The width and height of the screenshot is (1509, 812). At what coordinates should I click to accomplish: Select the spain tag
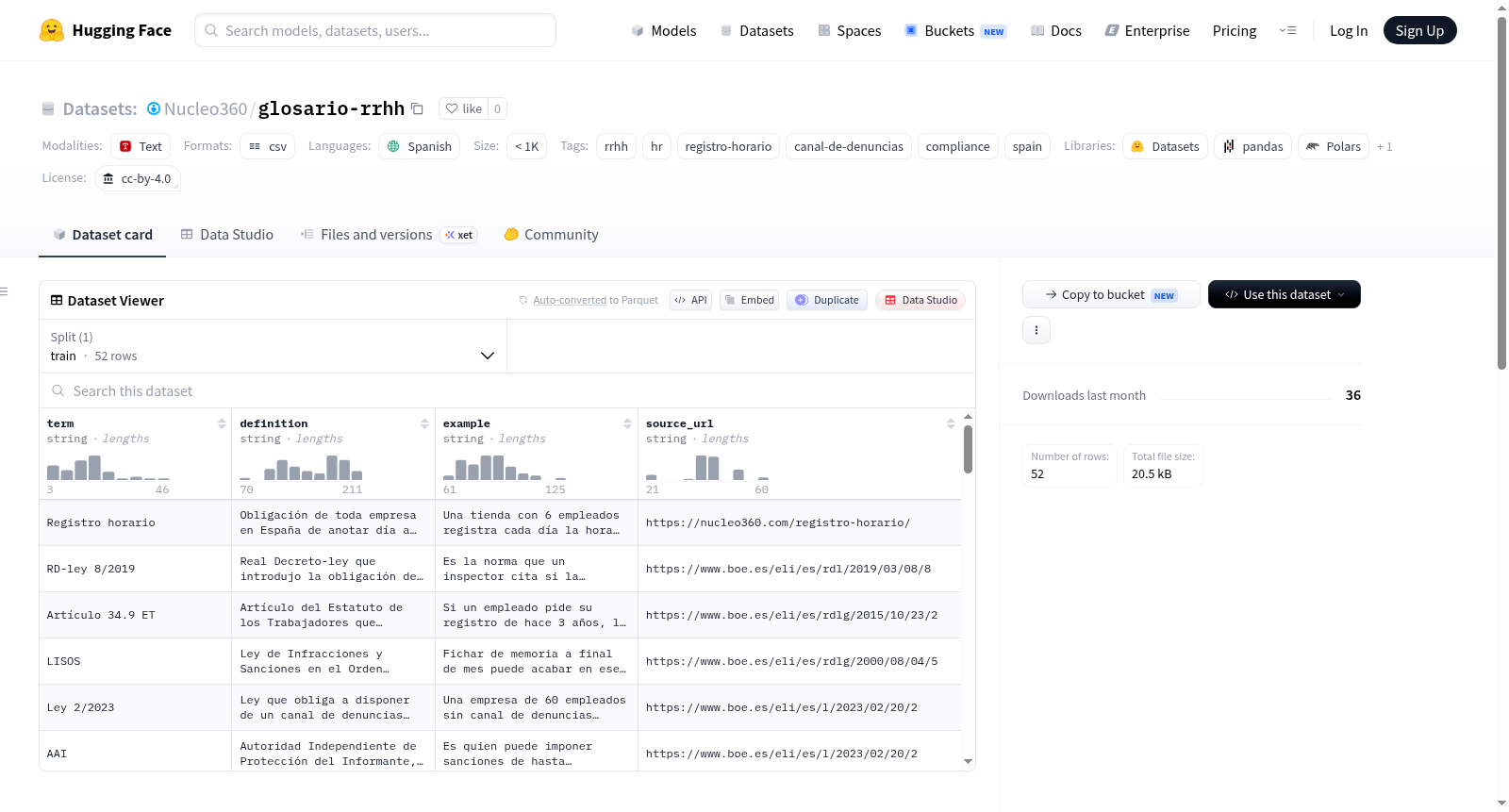[1027, 146]
